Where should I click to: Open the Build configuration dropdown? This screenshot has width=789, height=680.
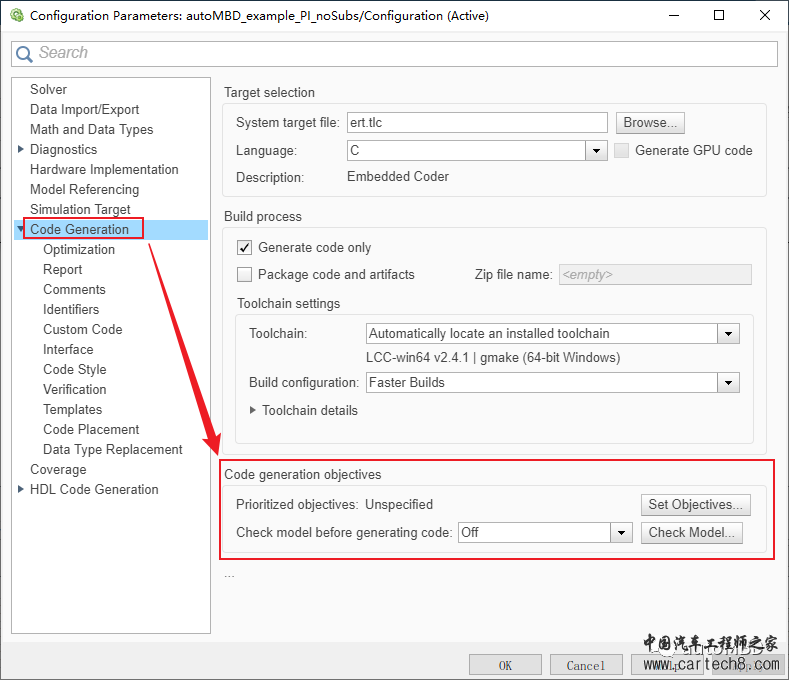click(728, 383)
